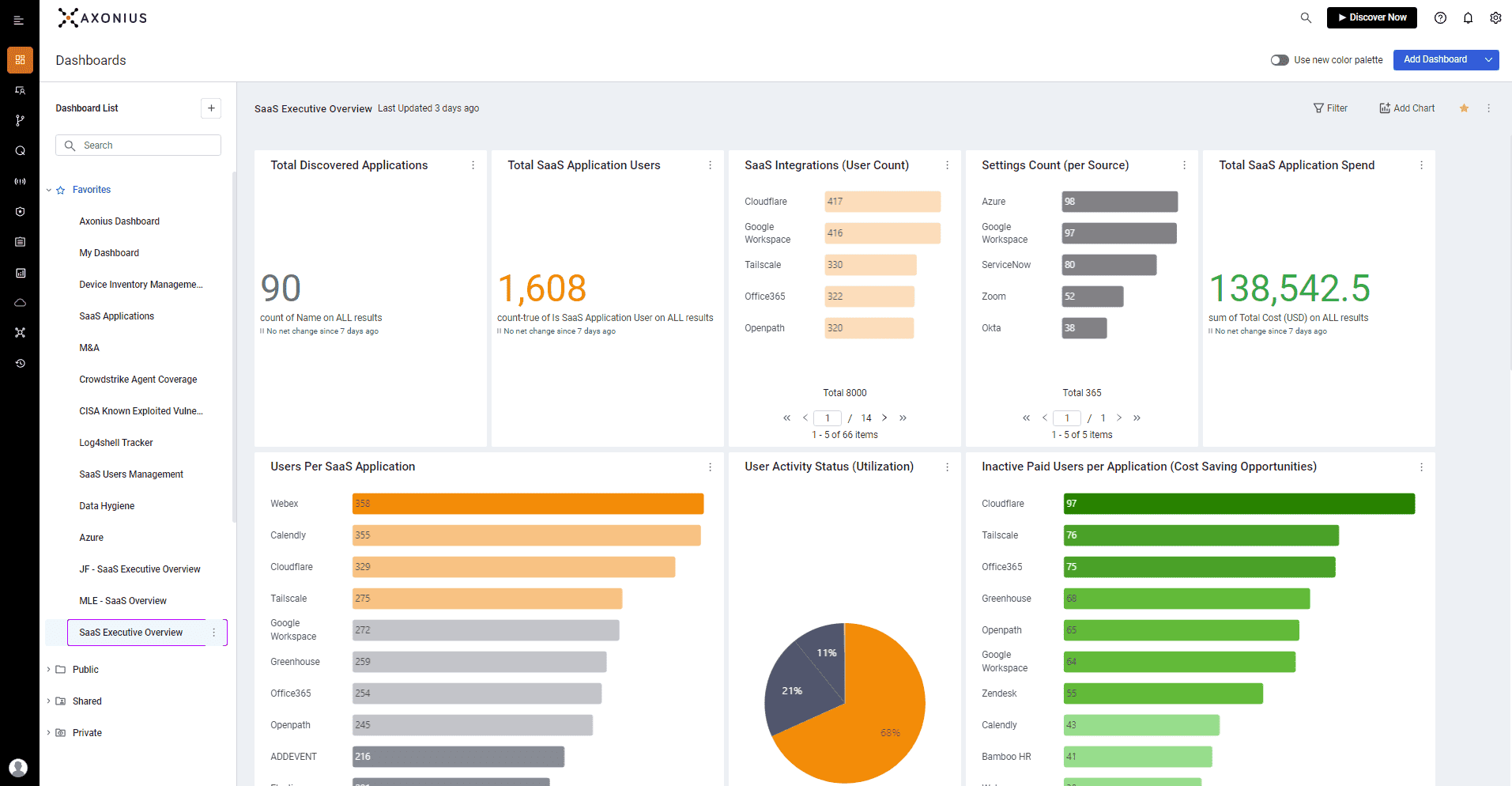
Task: Open the hamburger navigation menu
Action: 19,21
